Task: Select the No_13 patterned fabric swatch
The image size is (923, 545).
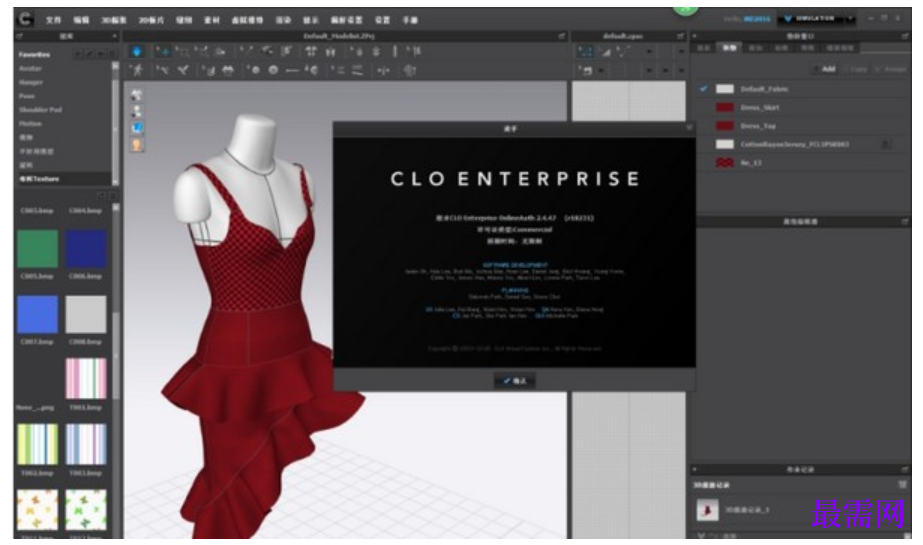Action: (x=725, y=162)
